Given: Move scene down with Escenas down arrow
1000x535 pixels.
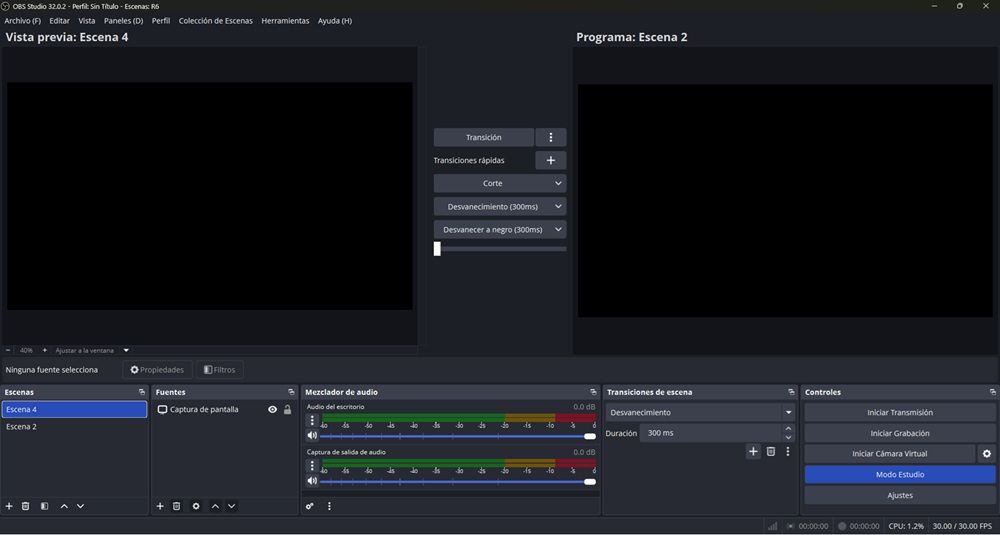Looking at the screenshot, I should 80,506.
